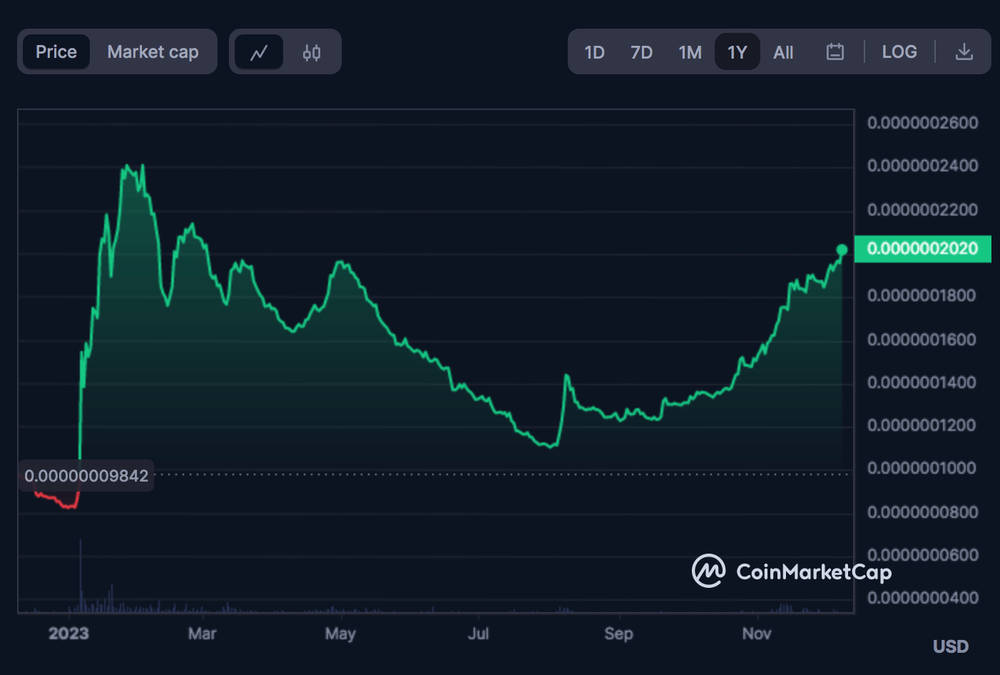This screenshot has height=675, width=1000.
Task: Download chart data with download icon
Action: click(x=964, y=52)
